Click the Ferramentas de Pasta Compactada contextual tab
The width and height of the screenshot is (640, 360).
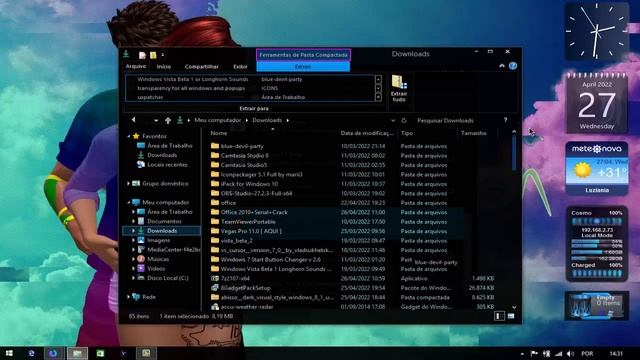click(x=303, y=55)
